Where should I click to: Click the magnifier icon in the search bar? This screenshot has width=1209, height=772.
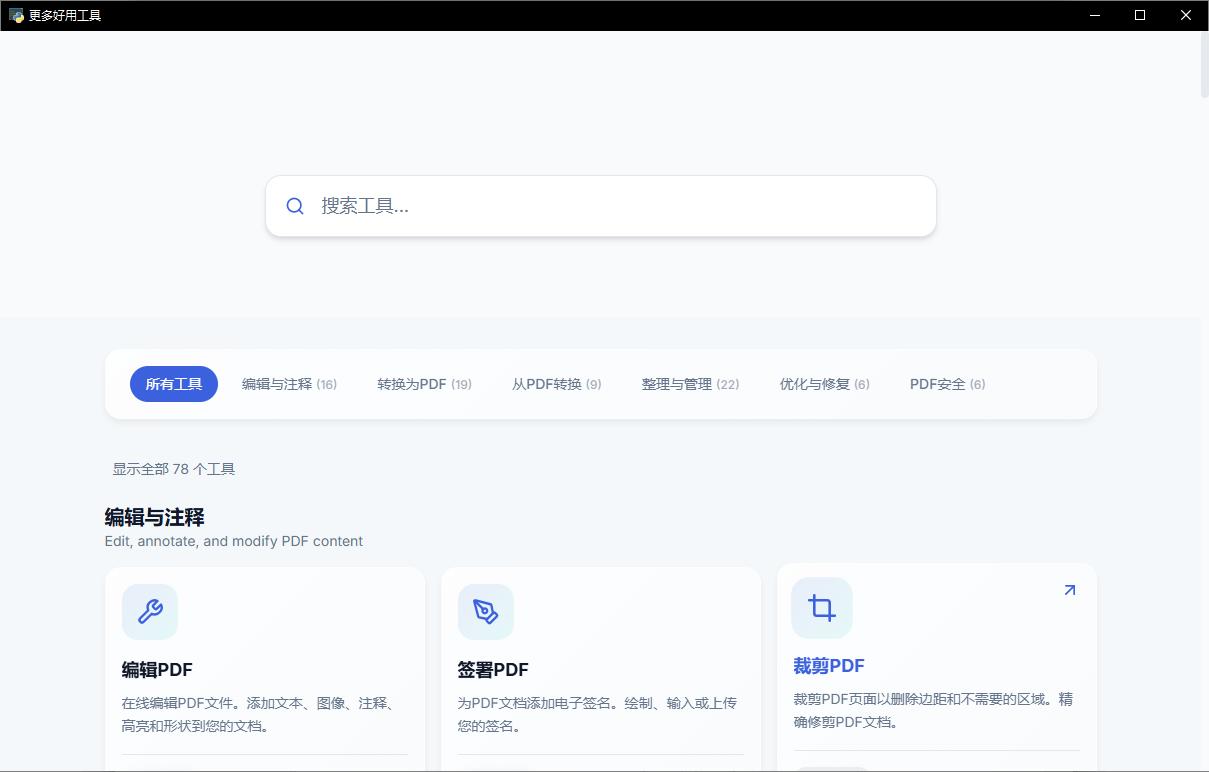coord(294,205)
